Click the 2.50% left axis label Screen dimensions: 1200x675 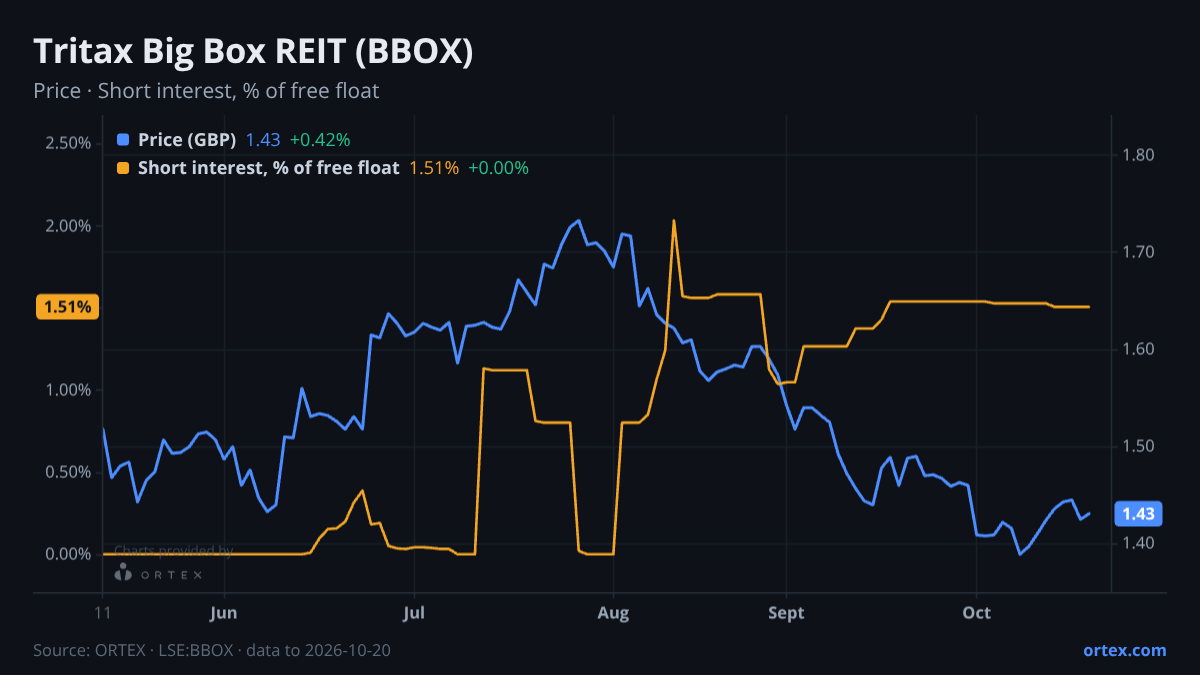[69, 143]
